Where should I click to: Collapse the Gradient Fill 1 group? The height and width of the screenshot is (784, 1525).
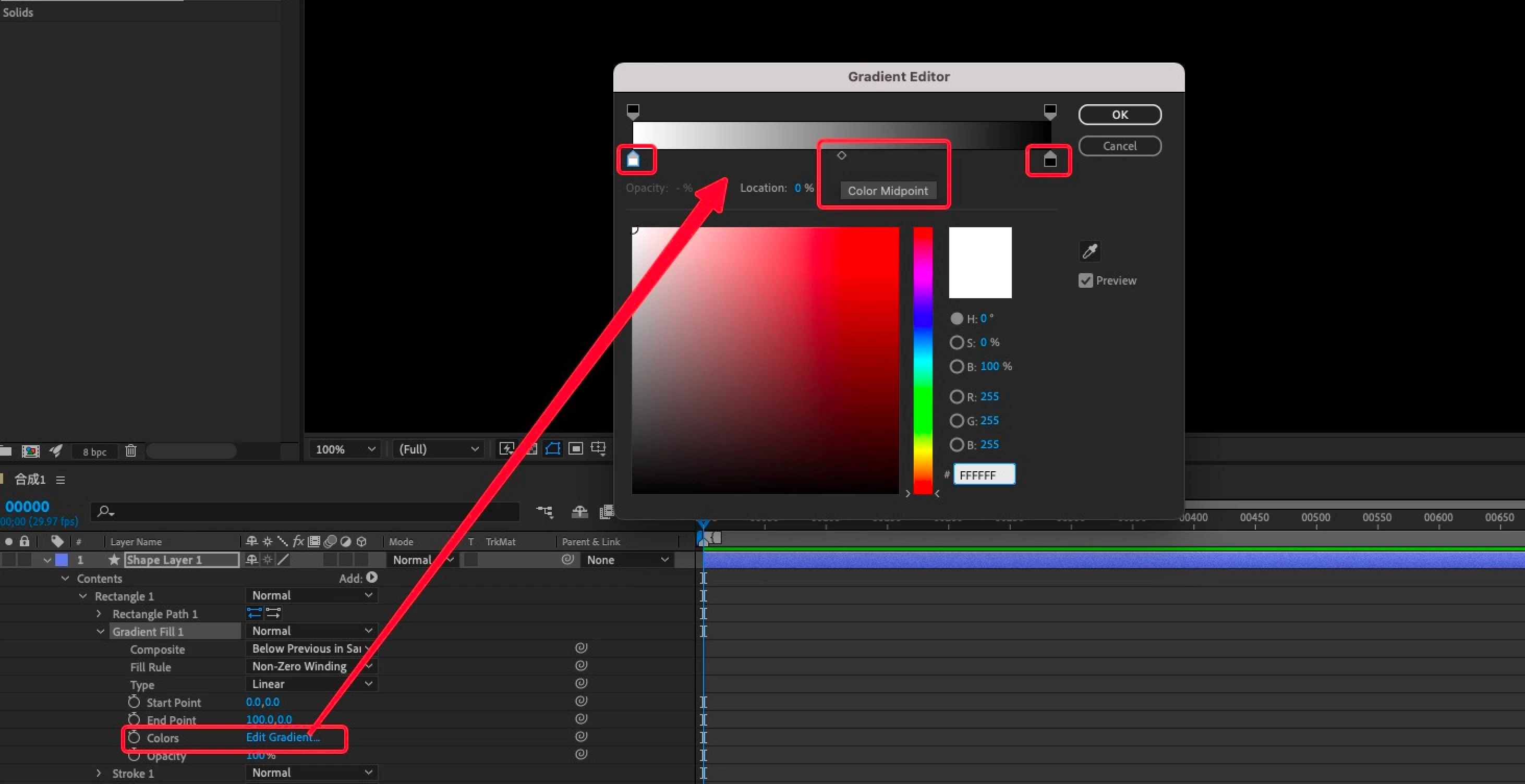(101, 631)
